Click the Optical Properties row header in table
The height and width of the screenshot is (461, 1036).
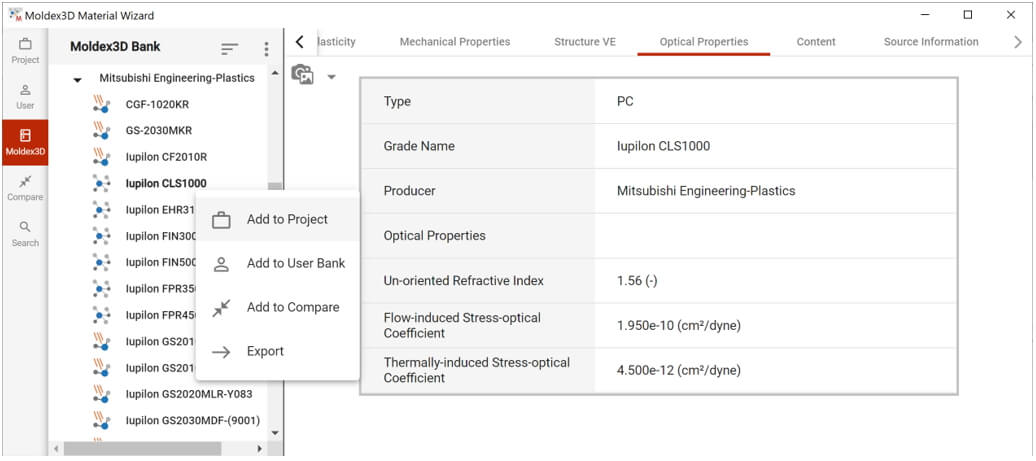(x=435, y=236)
